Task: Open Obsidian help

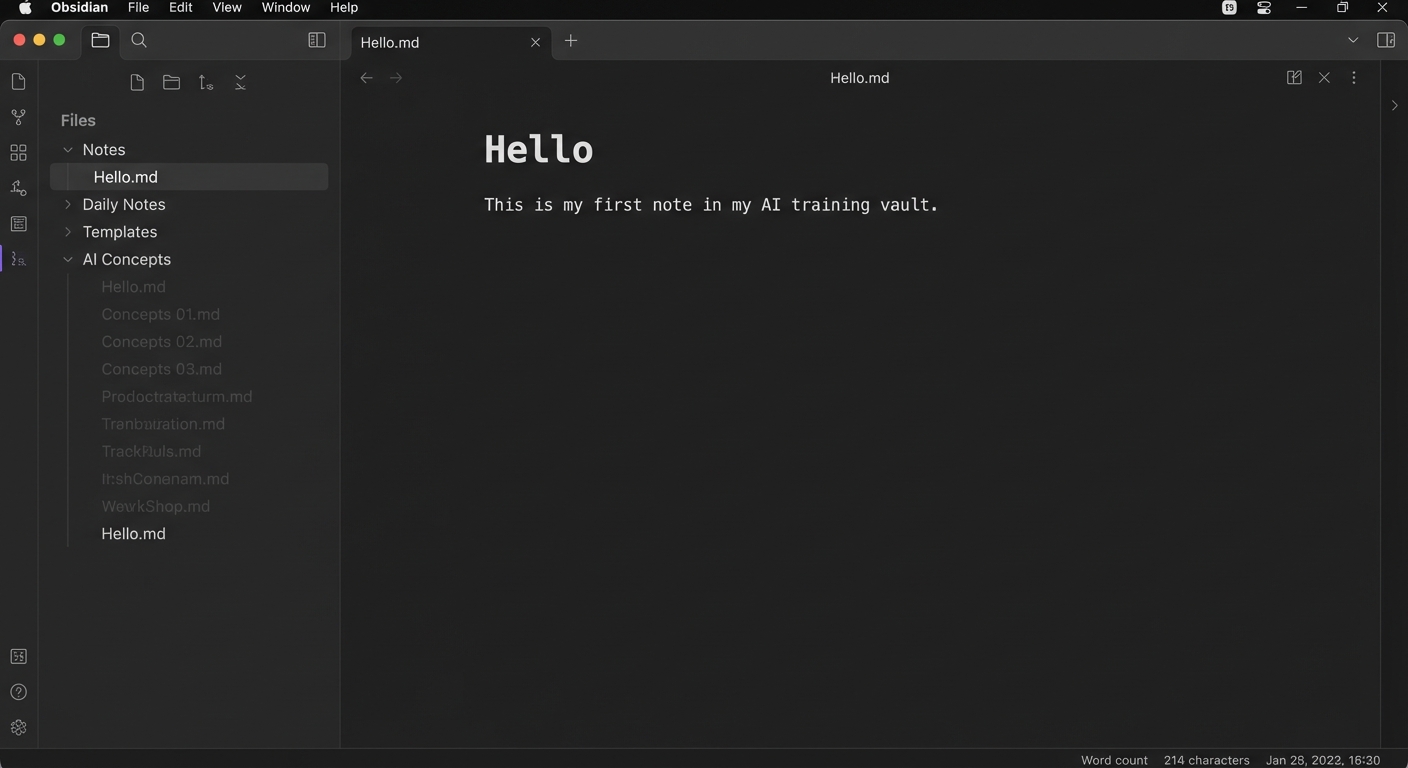Action: [x=17, y=691]
